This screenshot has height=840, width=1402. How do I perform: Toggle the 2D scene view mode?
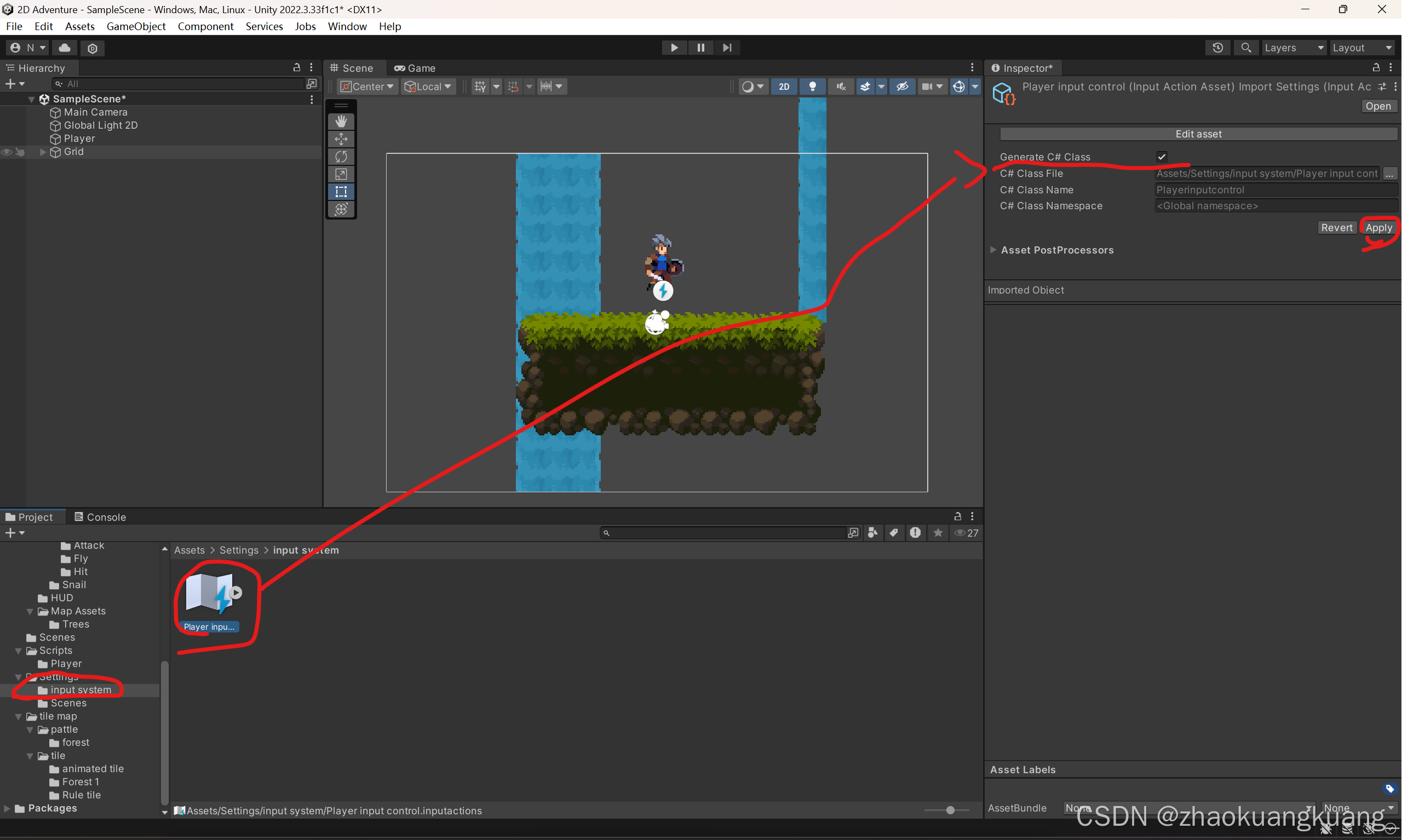783,87
